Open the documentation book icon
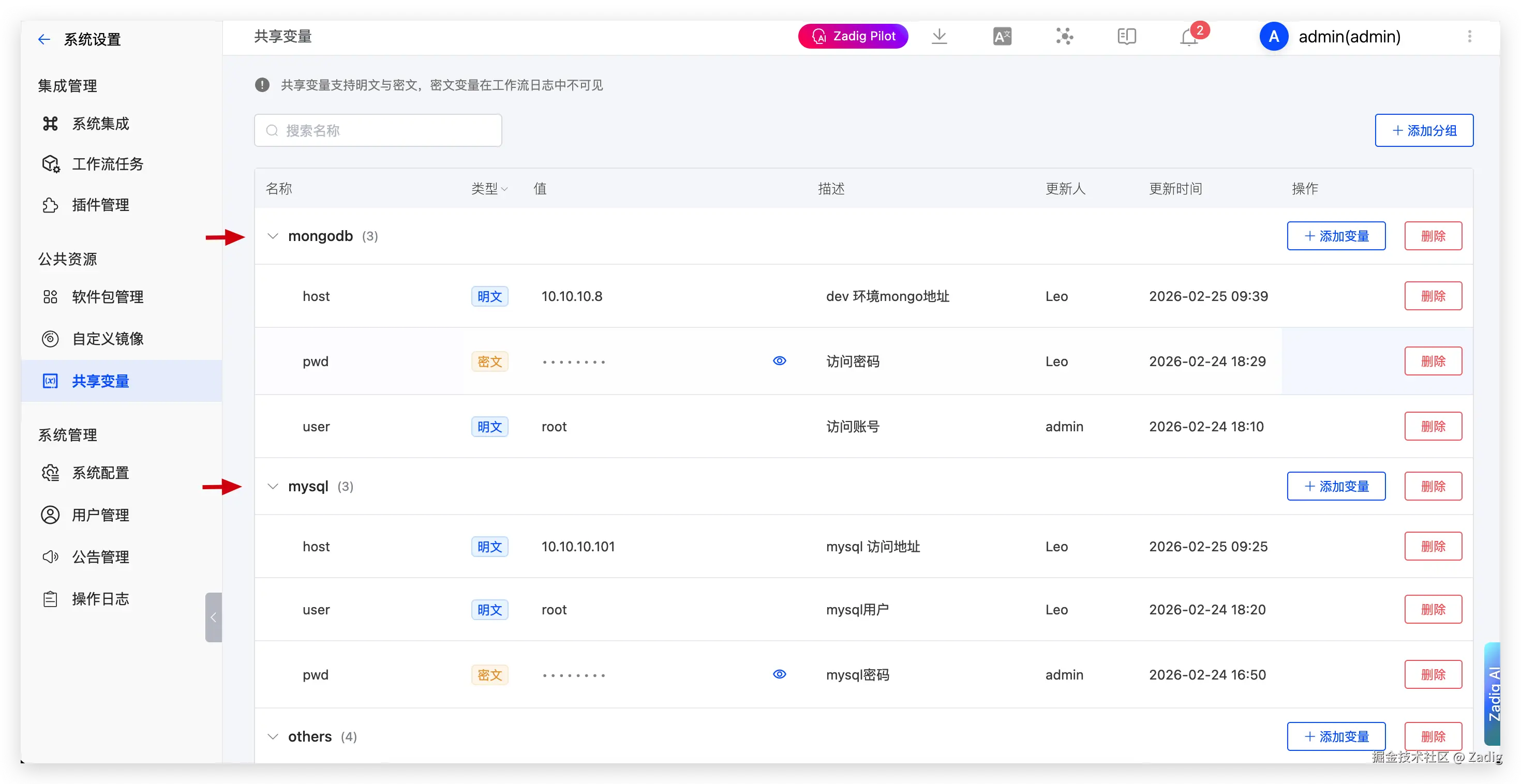Image resolution: width=1521 pixels, height=784 pixels. (1127, 37)
